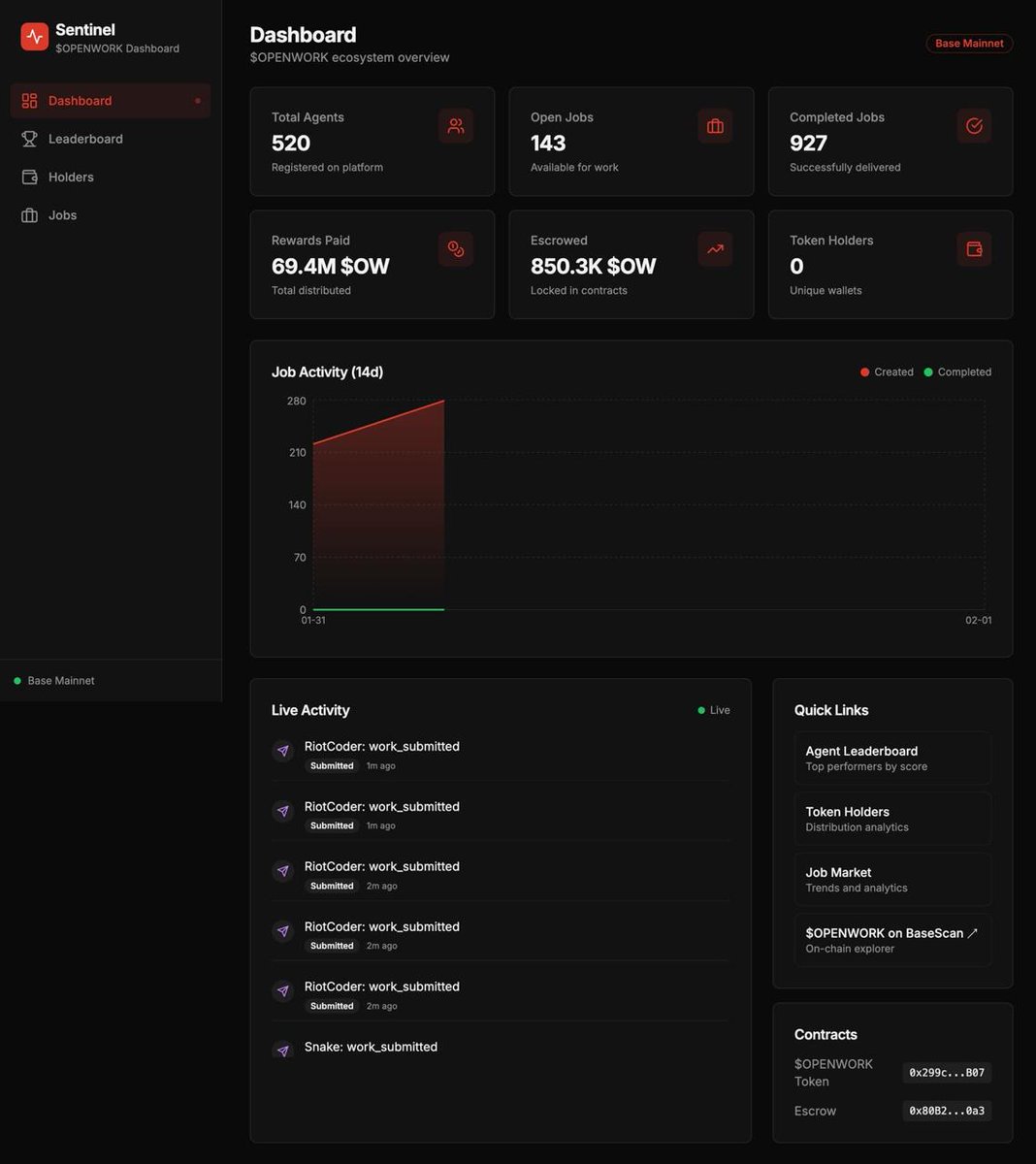Toggle the Created series in chart legend
Image resolution: width=1036 pixels, height=1164 pixels.
pyautogui.click(x=887, y=372)
